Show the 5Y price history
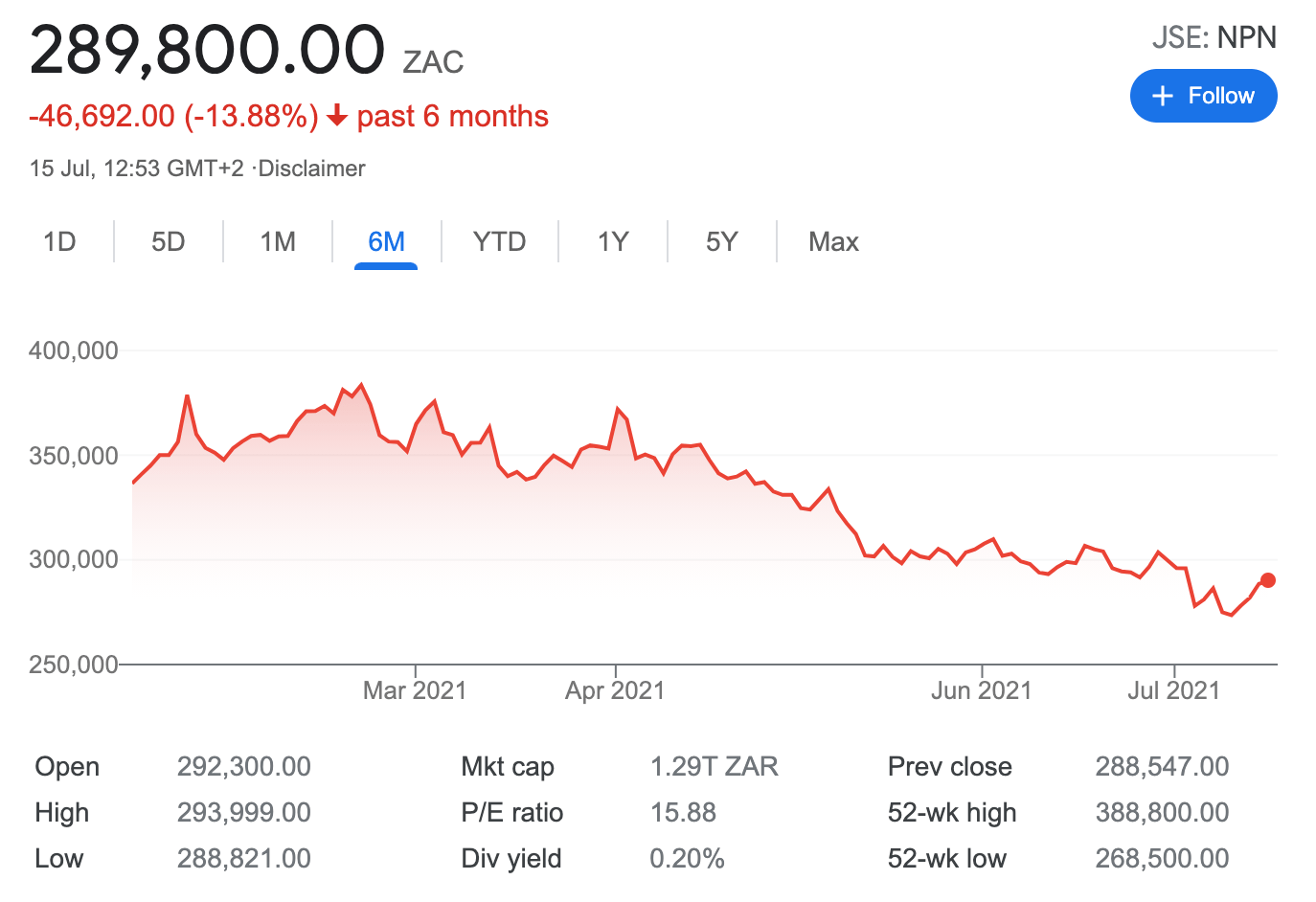 point(721,241)
